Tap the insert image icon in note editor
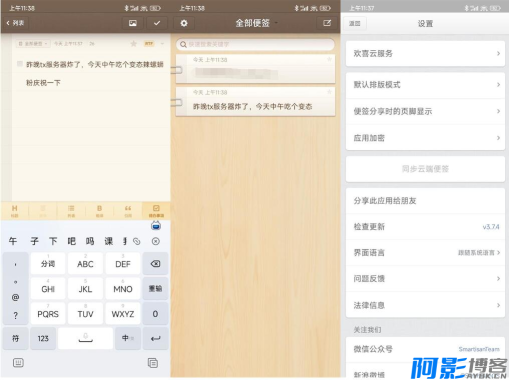This screenshot has width=509, height=380. pyautogui.click(x=133, y=23)
